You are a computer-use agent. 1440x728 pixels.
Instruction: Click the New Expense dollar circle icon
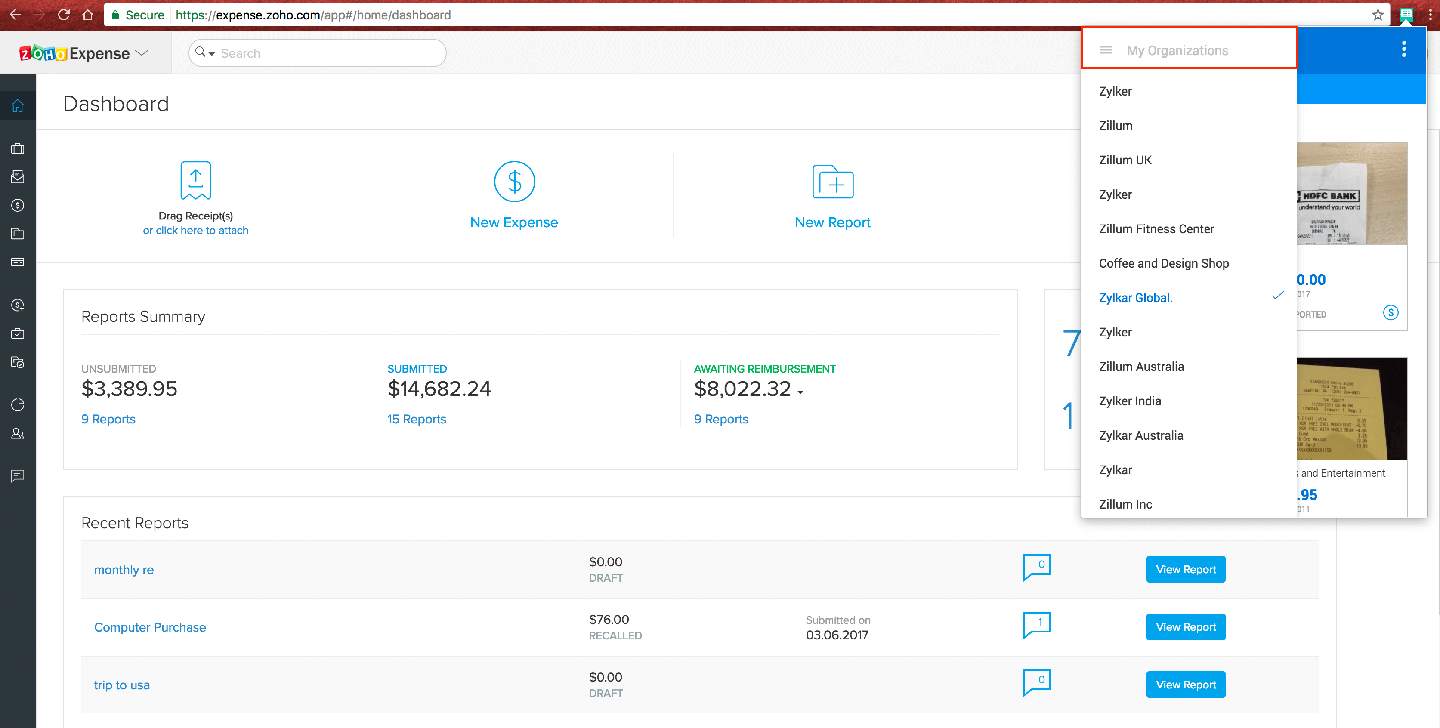click(514, 182)
